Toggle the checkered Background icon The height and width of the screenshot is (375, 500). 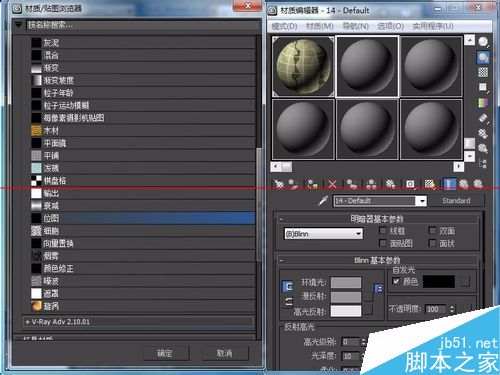[x=483, y=72]
